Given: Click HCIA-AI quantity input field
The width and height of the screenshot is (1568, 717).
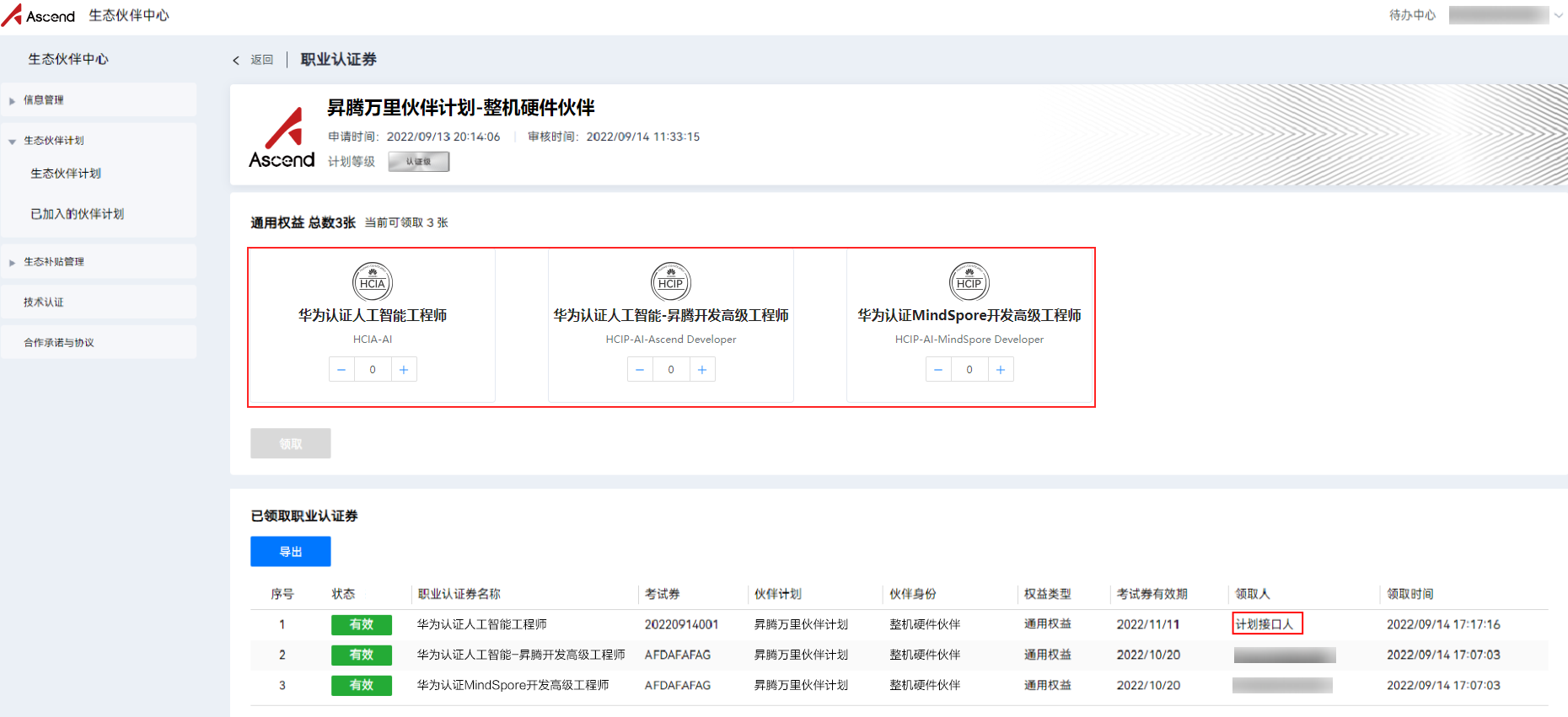Looking at the screenshot, I should pyautogui.click(x=373, y=369).
